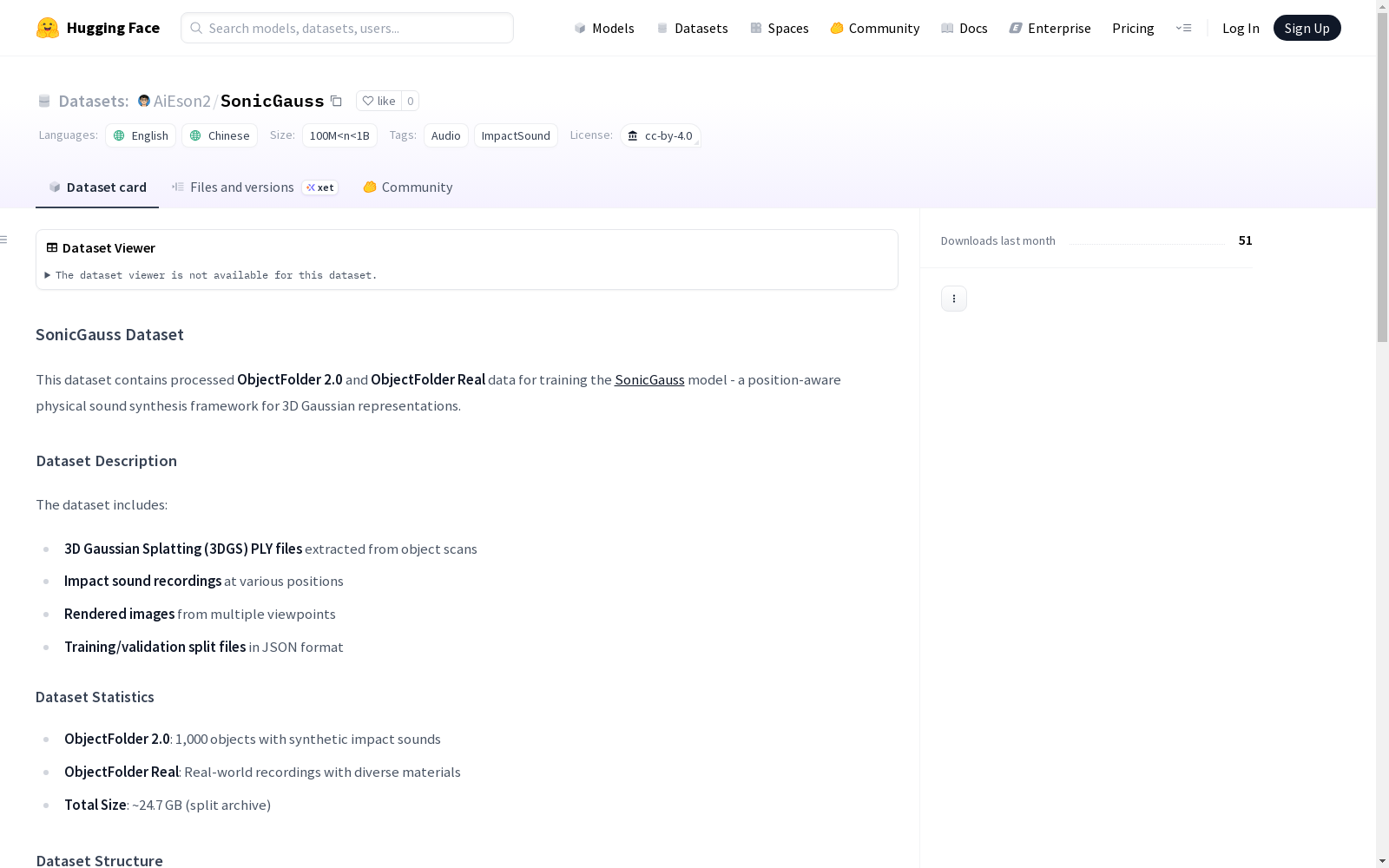
Task: Open the AiEson2 author profile link
Action: (x=182, y=101)
